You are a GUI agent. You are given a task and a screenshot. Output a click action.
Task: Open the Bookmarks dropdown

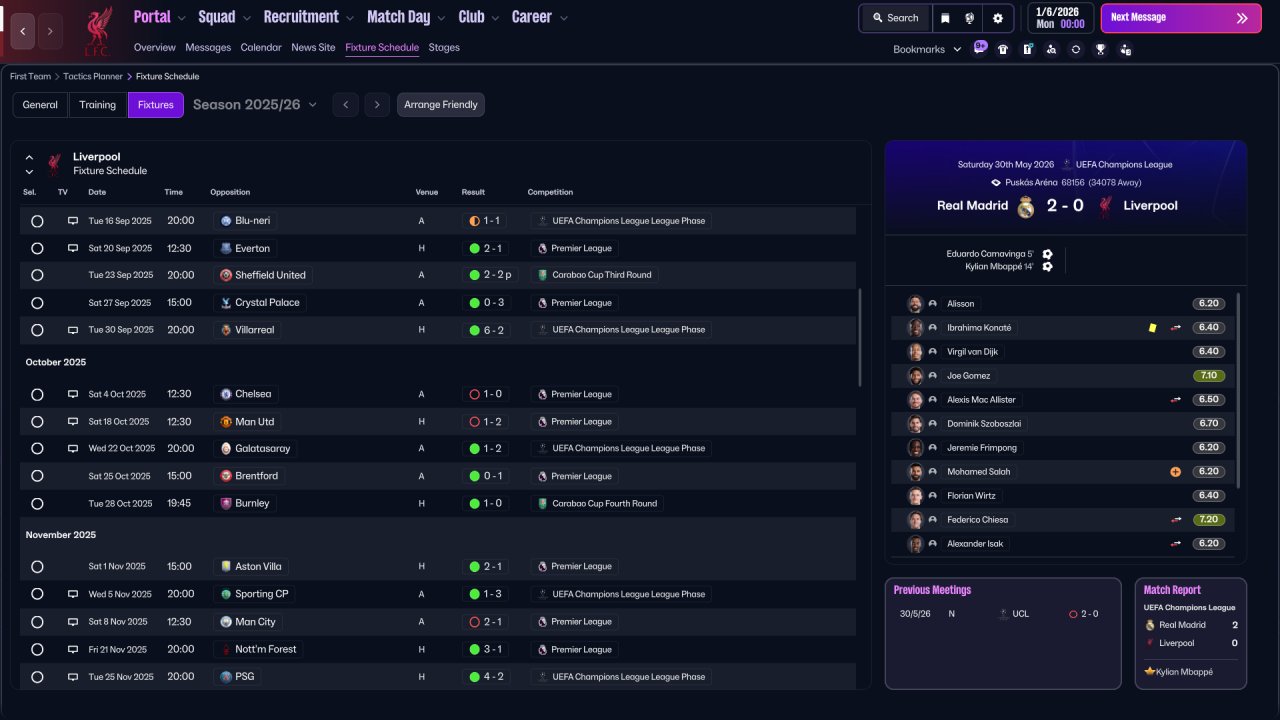tap(927, 49)
